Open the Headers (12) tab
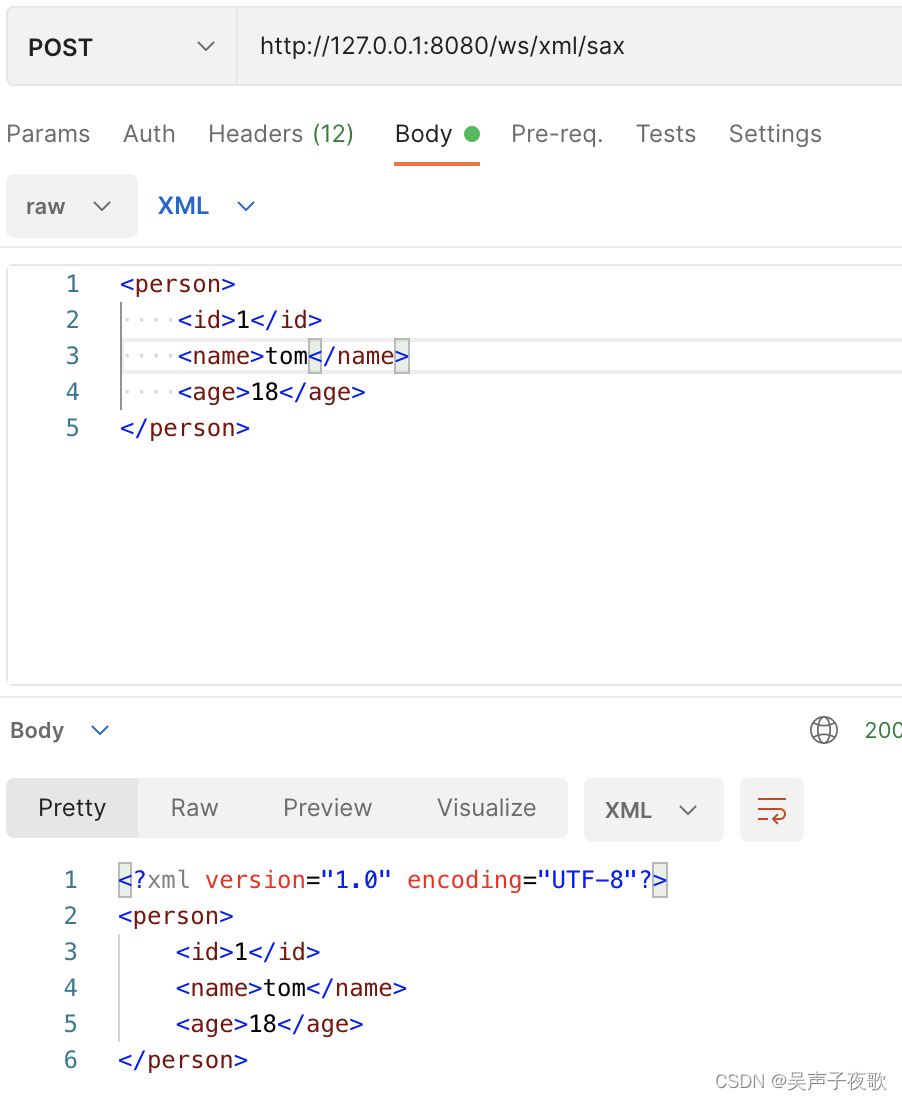Screen dimensions: 902x1100 [281, 133]
